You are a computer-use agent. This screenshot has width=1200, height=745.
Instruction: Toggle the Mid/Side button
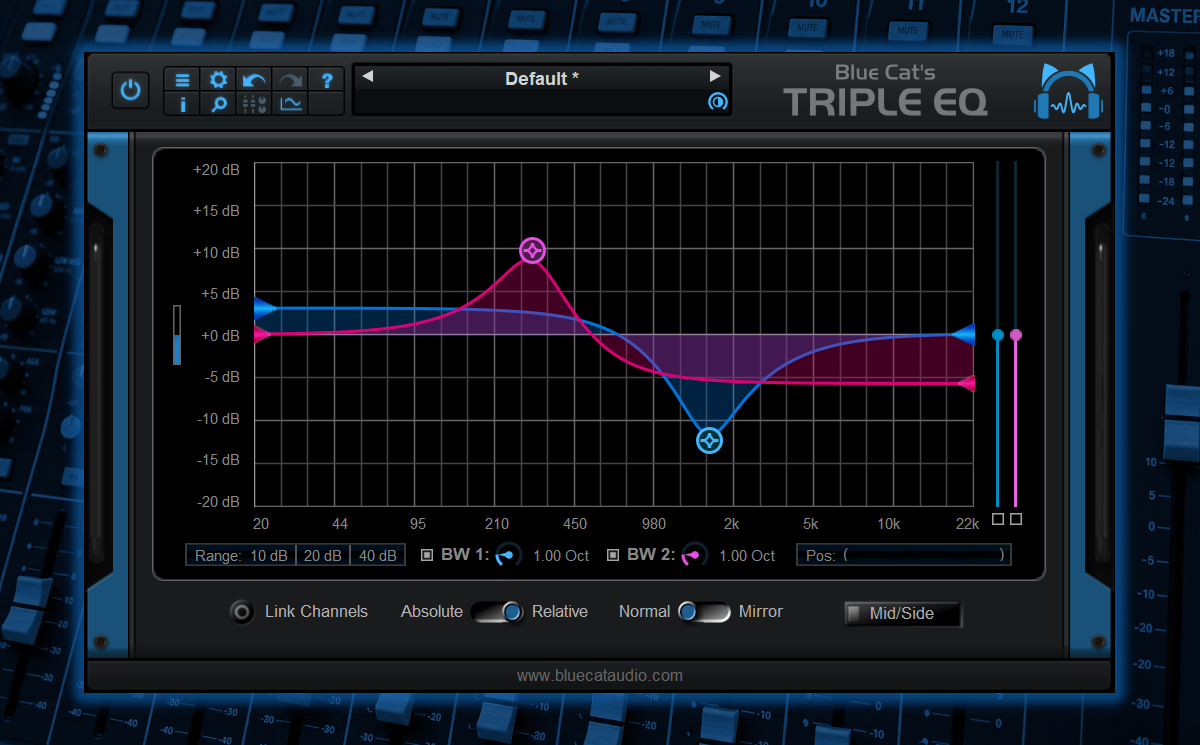903,614
